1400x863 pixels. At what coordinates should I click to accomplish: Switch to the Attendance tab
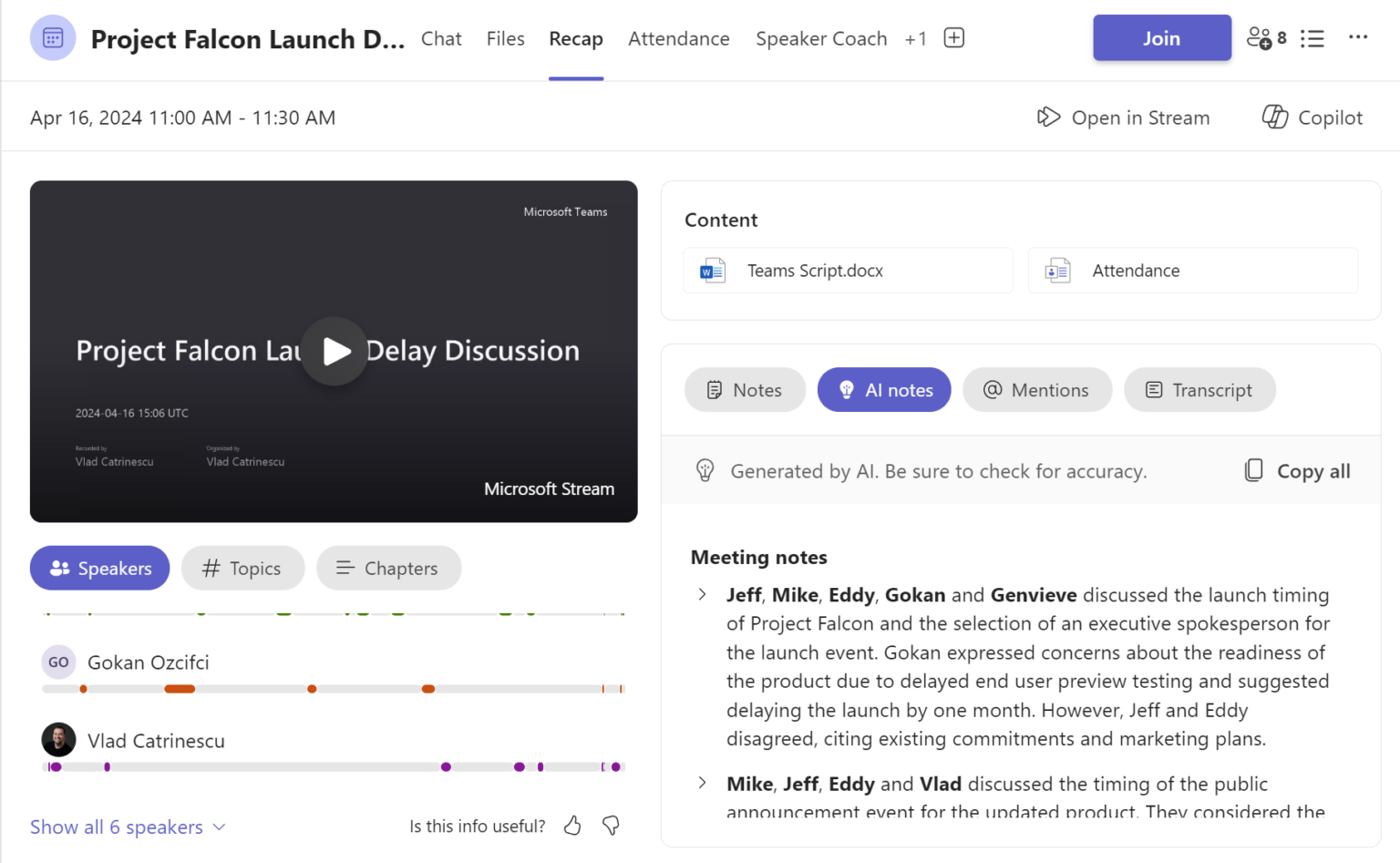678,38
